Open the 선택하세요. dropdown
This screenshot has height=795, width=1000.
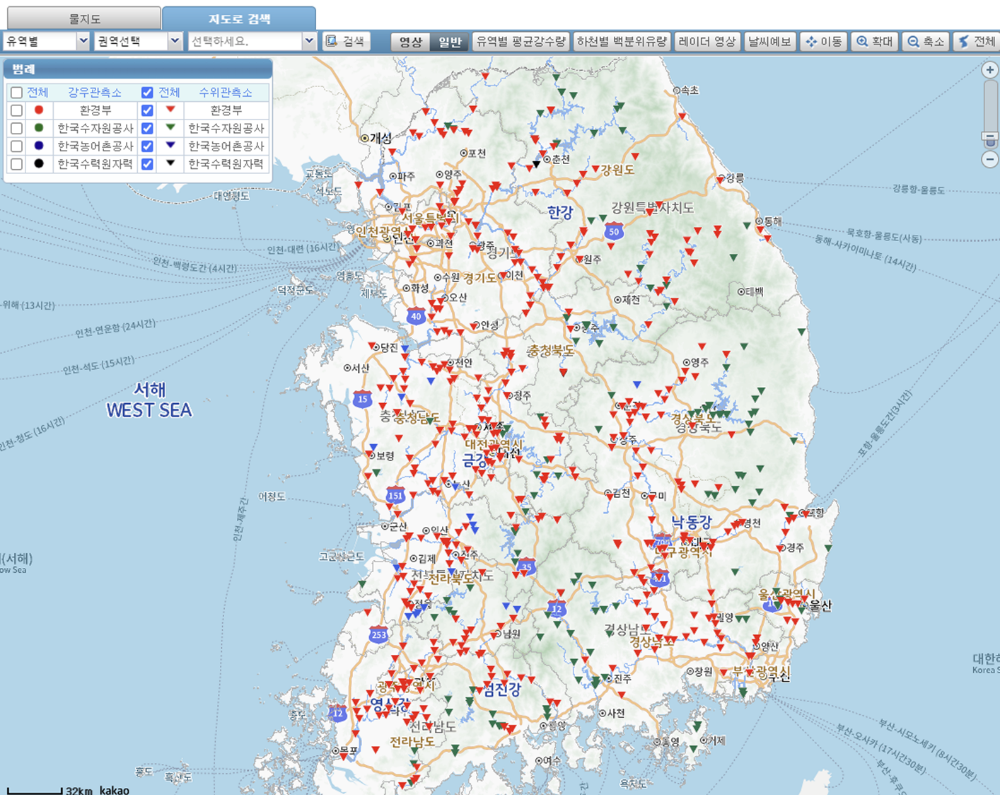252,41
